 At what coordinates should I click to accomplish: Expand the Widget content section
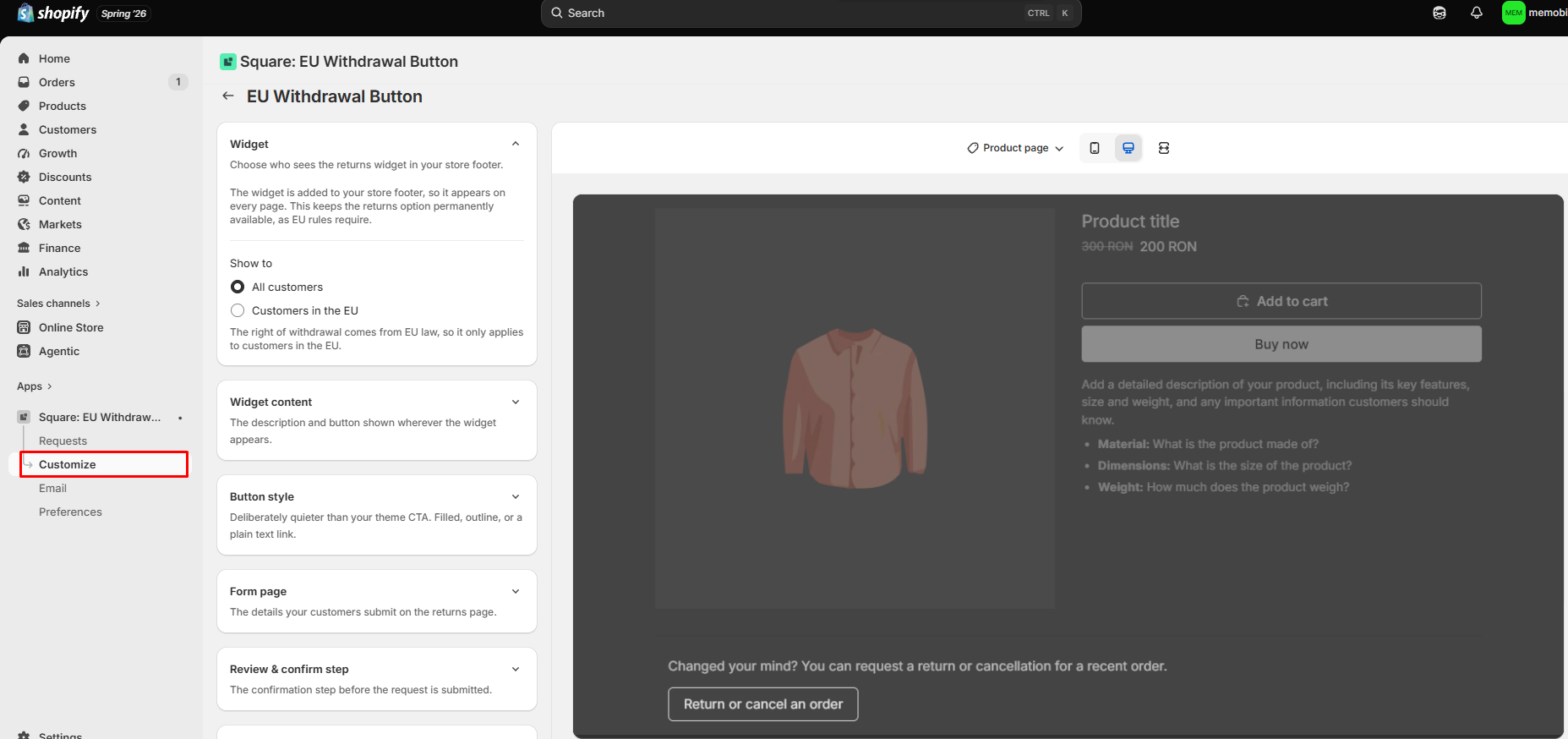pos(516,402)
